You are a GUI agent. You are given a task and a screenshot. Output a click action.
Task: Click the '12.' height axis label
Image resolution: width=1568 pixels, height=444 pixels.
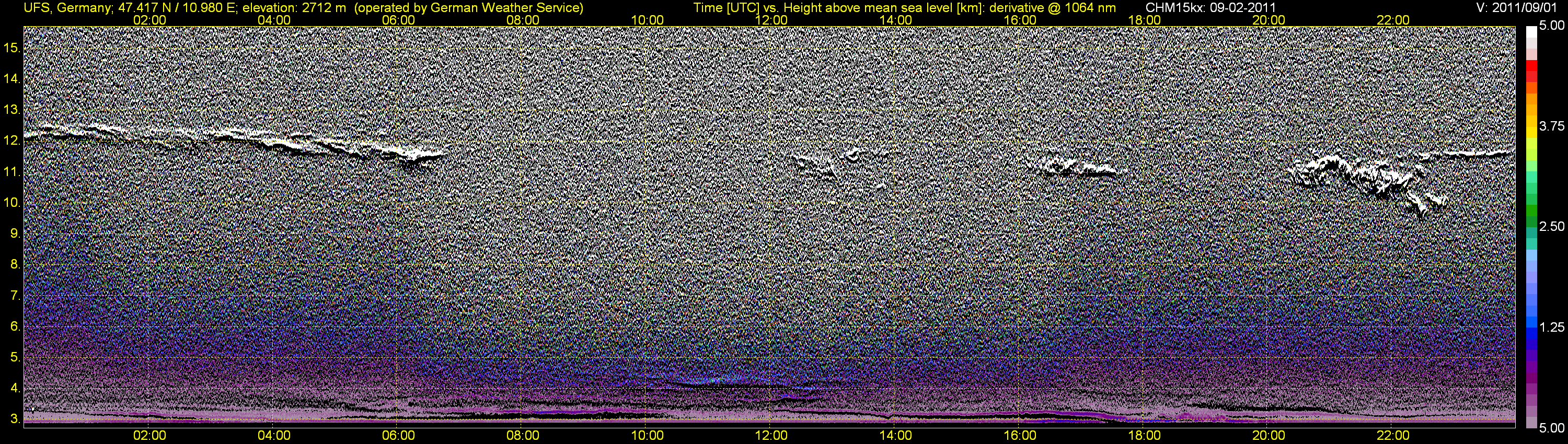coord(12,141)
